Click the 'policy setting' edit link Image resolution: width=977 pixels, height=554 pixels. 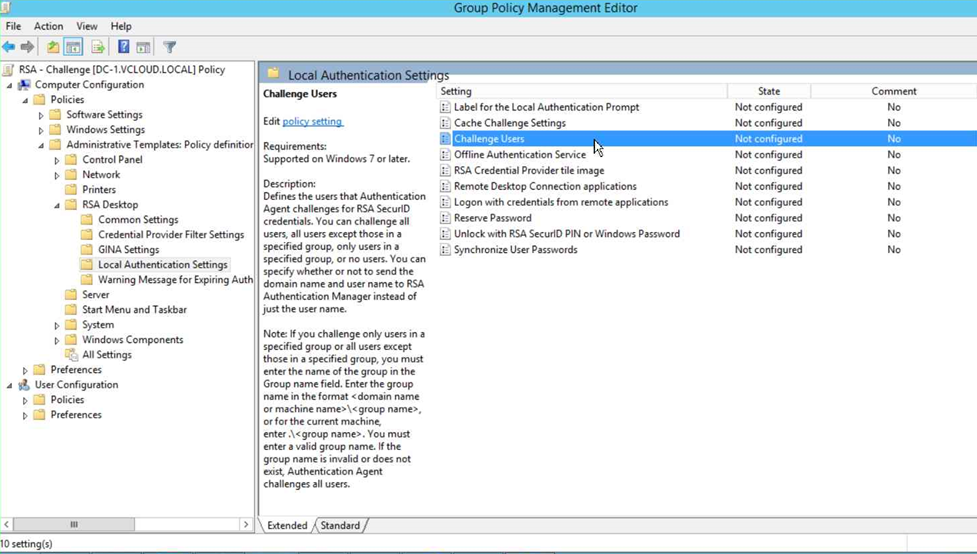312,121
